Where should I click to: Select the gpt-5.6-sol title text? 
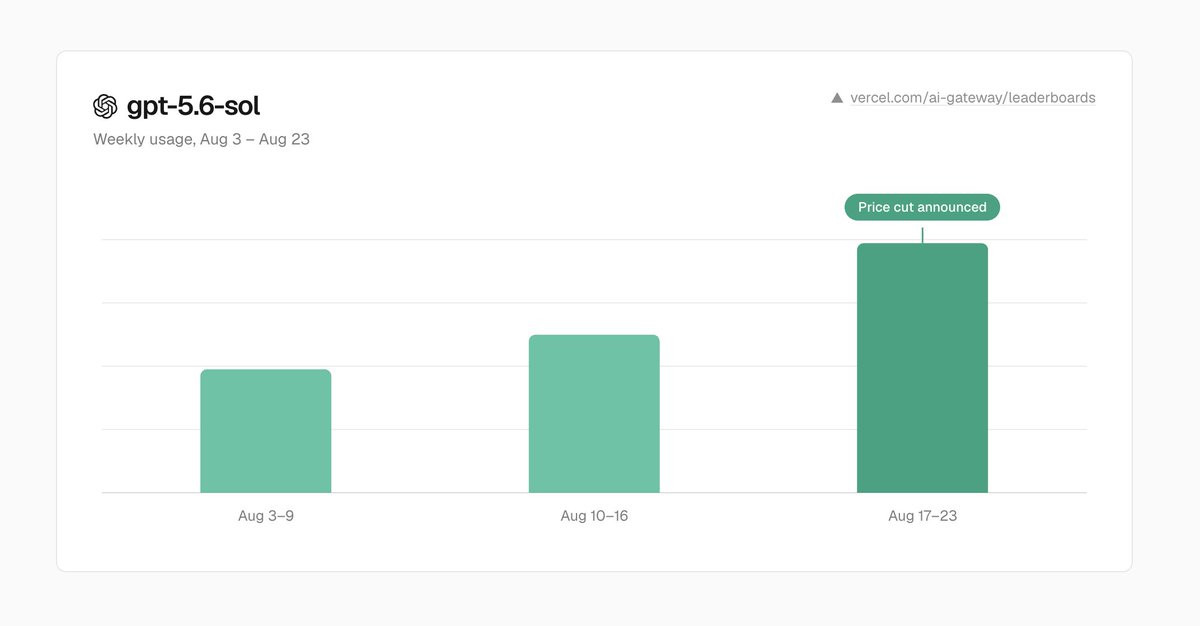coord(193,106)
